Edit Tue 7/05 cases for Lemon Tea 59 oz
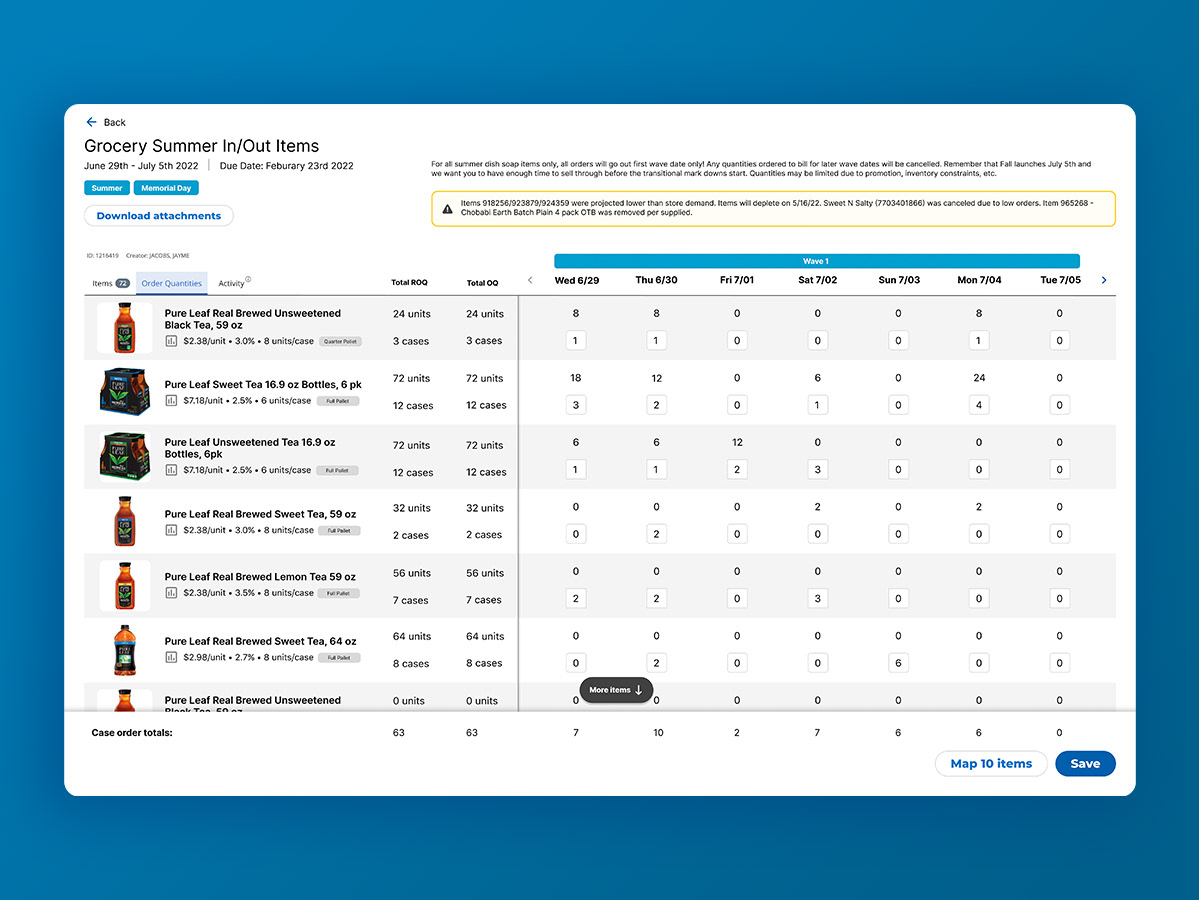This screenshot has height=900, width=1199. tap(1059, 598)
